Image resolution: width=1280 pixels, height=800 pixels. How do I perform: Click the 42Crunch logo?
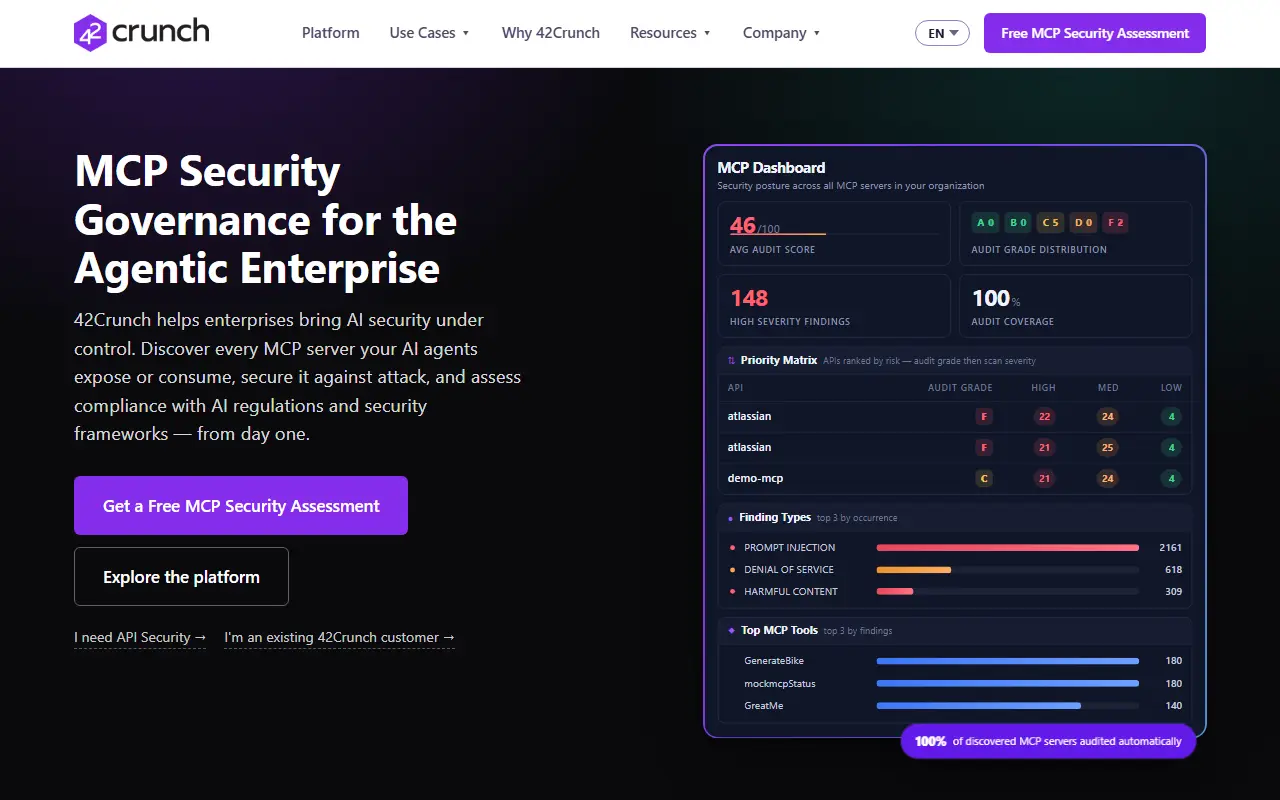141,33
